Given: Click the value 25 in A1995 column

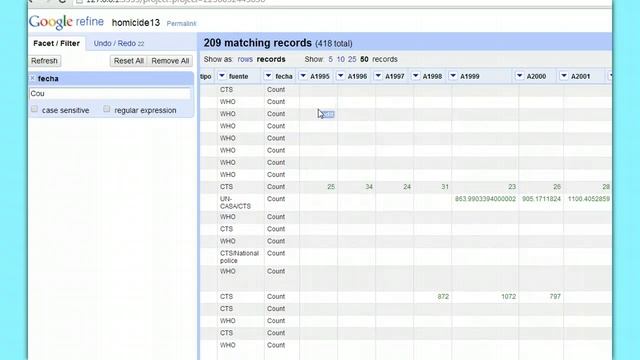Looking at the screenshot, I should coord(331,187).
